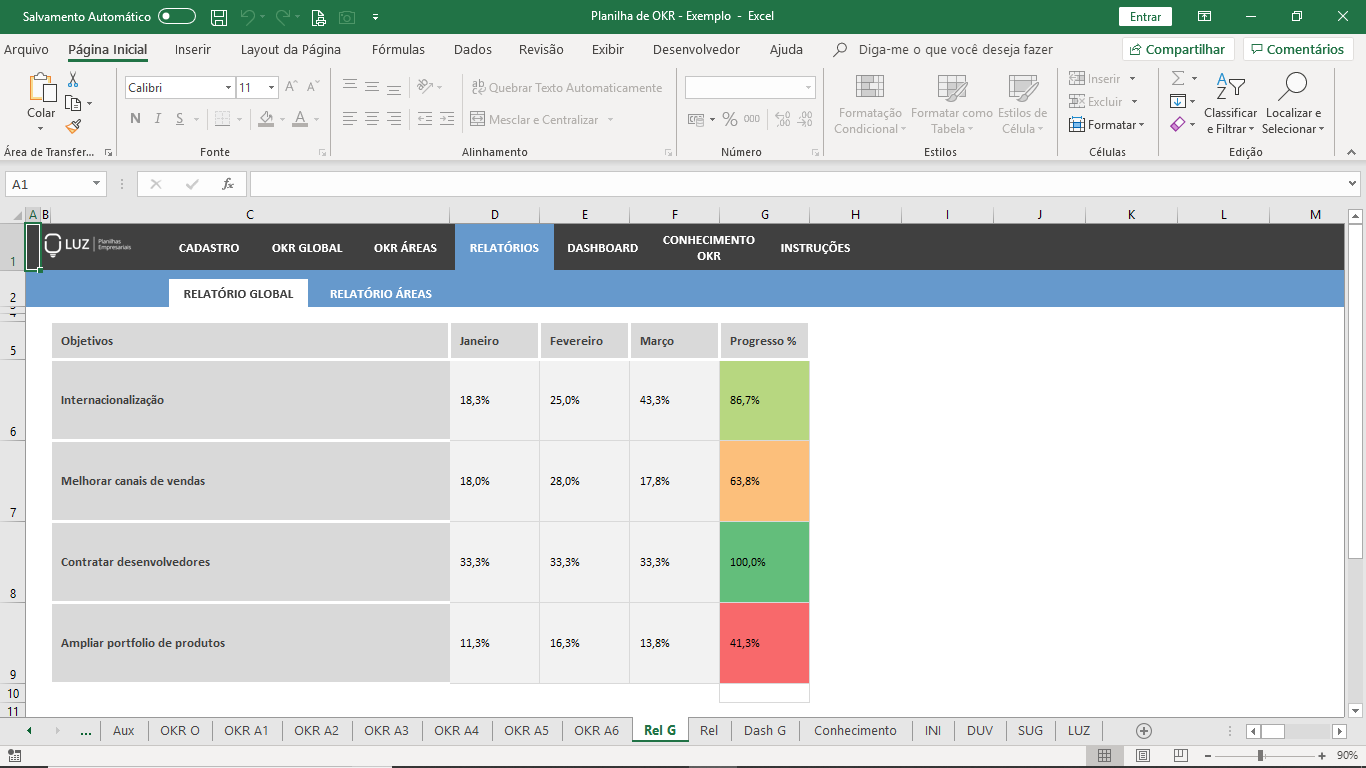Click the Comentários button

1298,49
